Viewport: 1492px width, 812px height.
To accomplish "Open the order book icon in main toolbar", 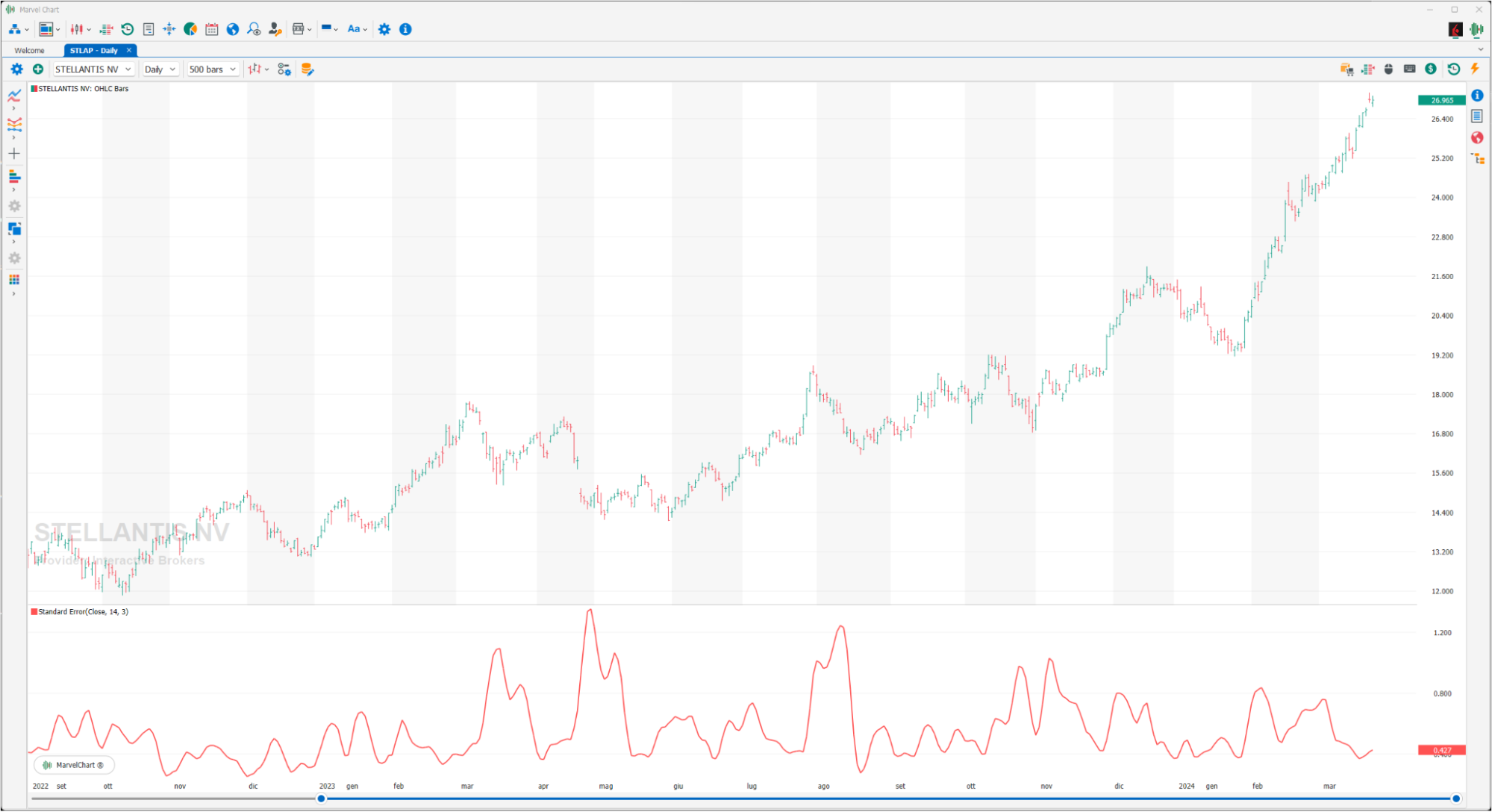I will coord(106,29).
